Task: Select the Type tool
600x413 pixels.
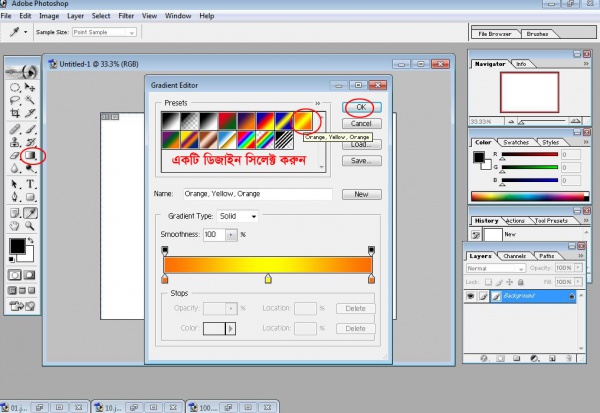Action: coord(30,184)
